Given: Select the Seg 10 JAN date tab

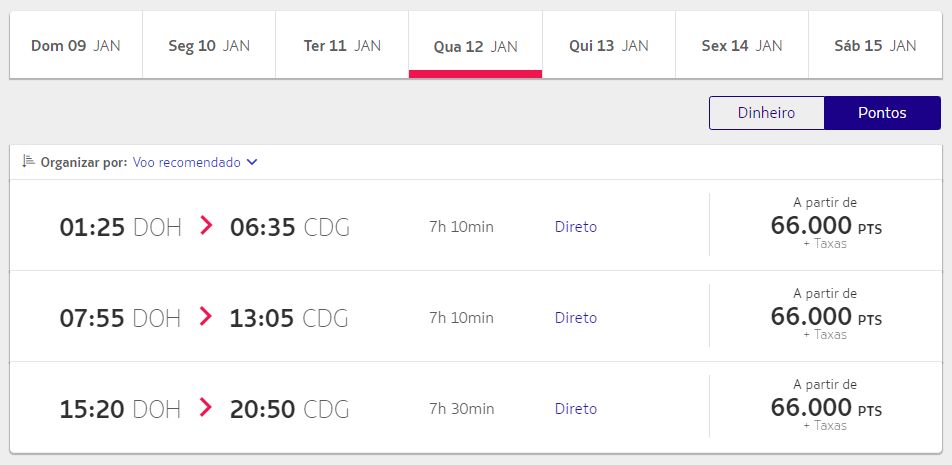Looking at the screenshot, I should [209, 45].
